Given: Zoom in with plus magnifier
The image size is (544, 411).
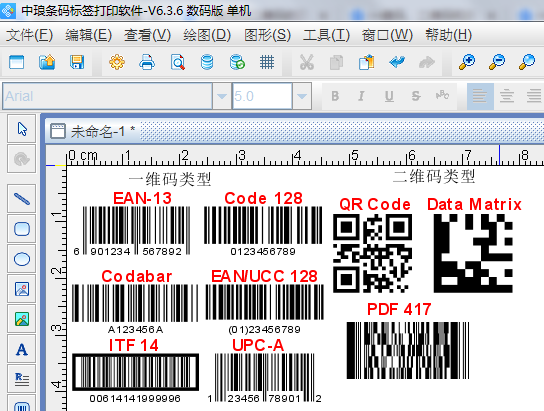Looking at the screenshot, I should (467, 63).
